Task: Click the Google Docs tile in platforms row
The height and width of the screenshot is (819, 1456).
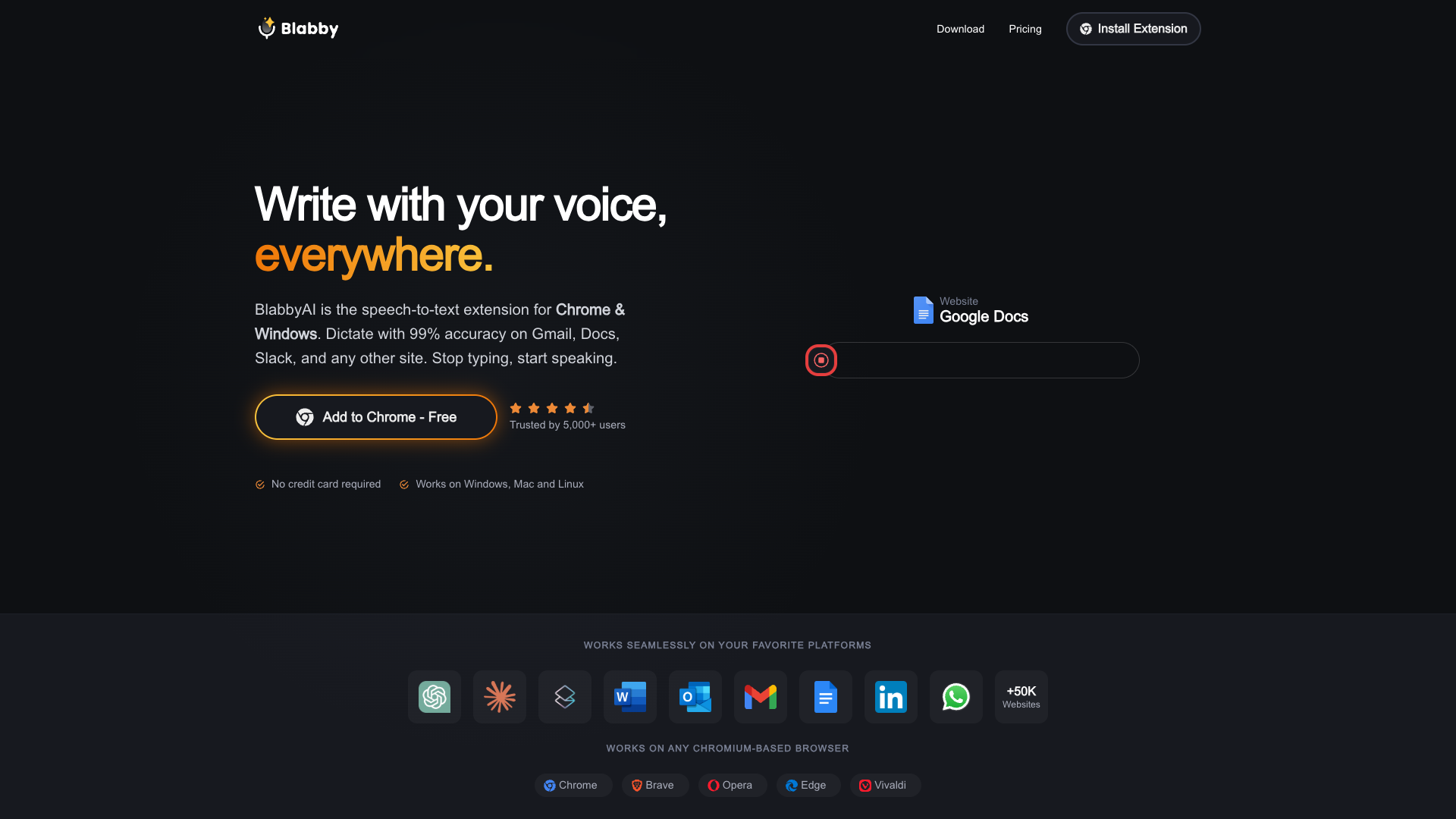Action: [826, 697]
